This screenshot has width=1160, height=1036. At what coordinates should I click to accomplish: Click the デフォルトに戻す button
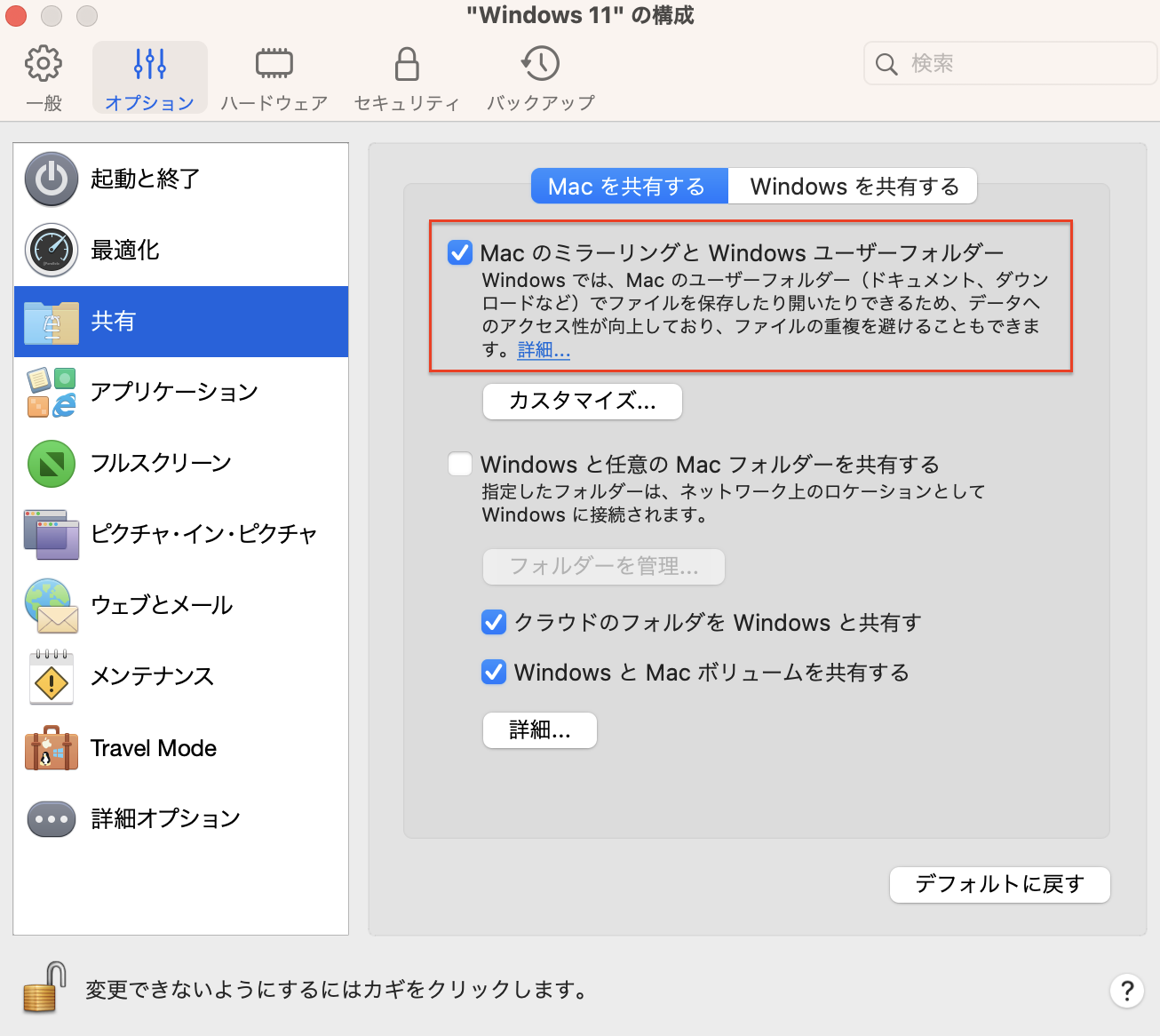pos(999,884)
